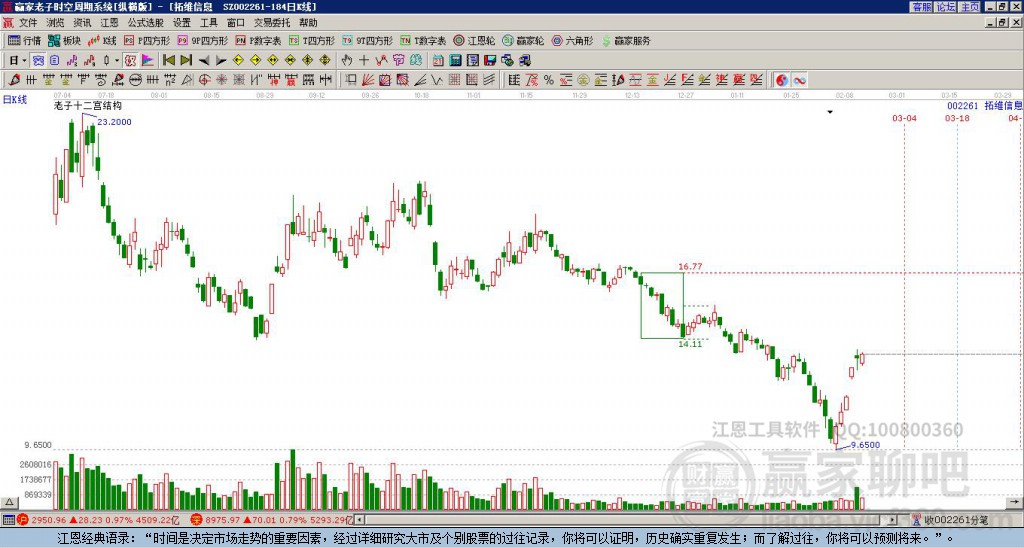This screenshot has height=548, width=1024.
Task: Click the 14.11 price level label
Action: coord(690,344)
